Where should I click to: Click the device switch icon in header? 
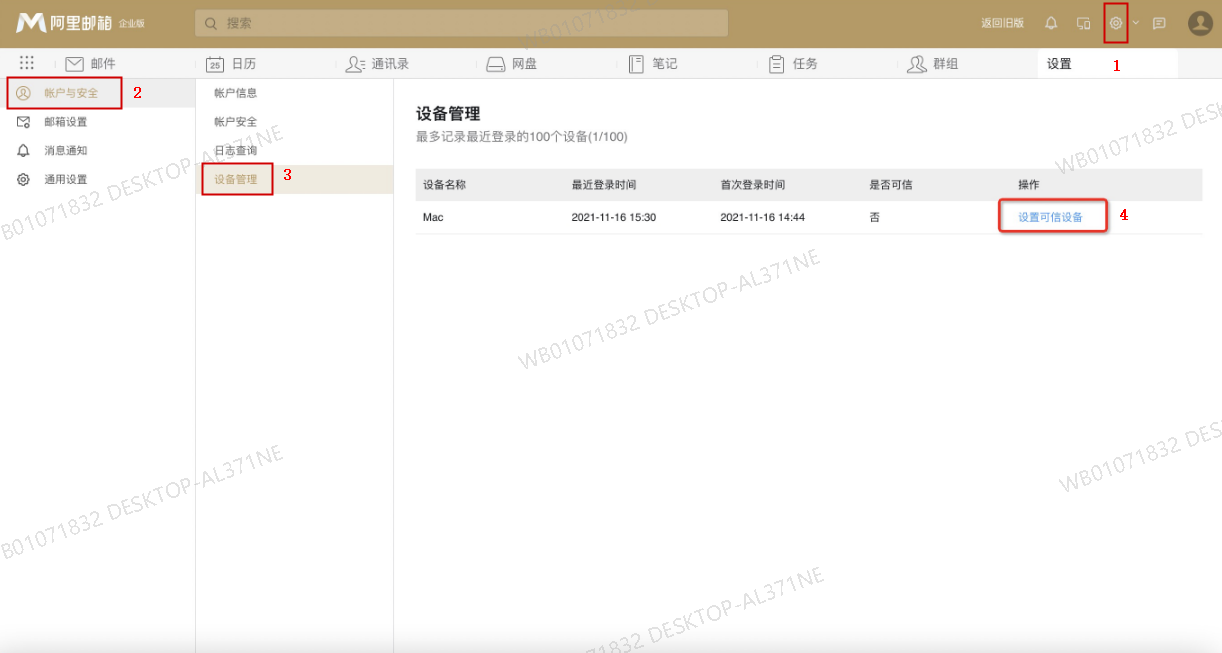[x=1083, y=23]
